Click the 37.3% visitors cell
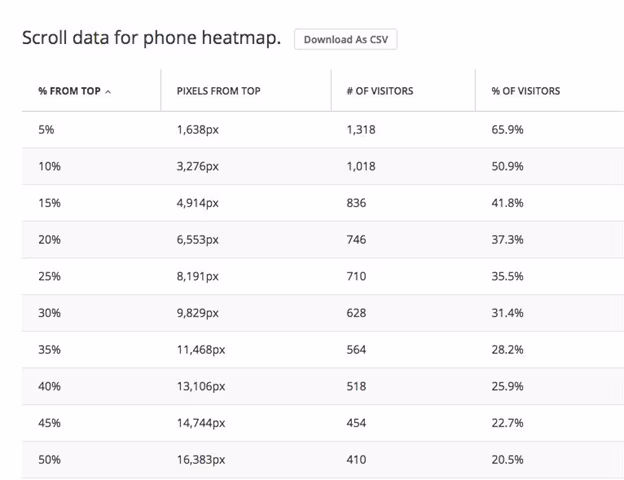 pyautogui.click(x=507, y=240)
